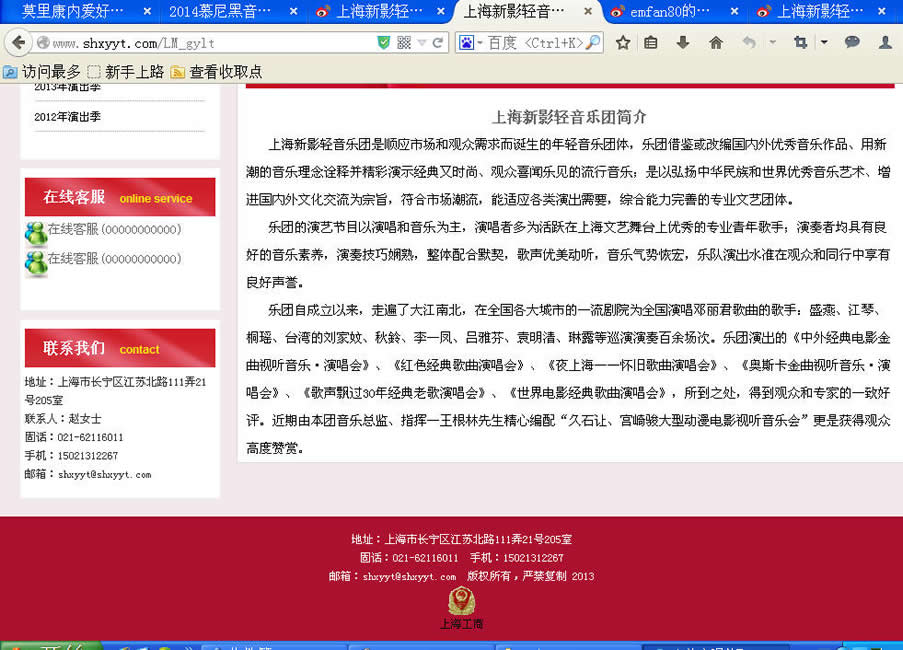Go back using the browser back arrow
Image resolution: width=903 pixels, height=650 pixels.
click(x=18, y=43)
